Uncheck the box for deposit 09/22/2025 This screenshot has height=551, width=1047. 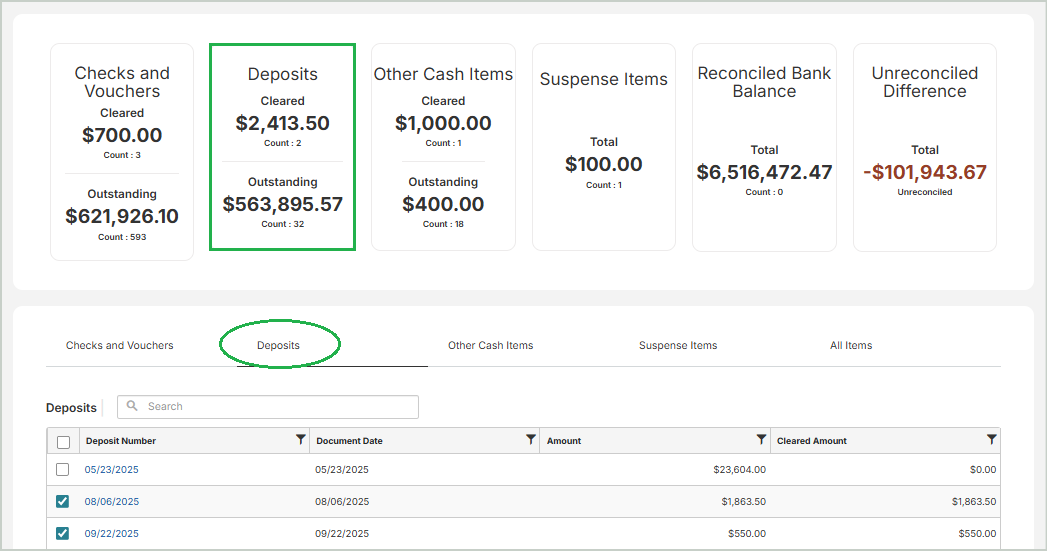(x=63, y=534)
